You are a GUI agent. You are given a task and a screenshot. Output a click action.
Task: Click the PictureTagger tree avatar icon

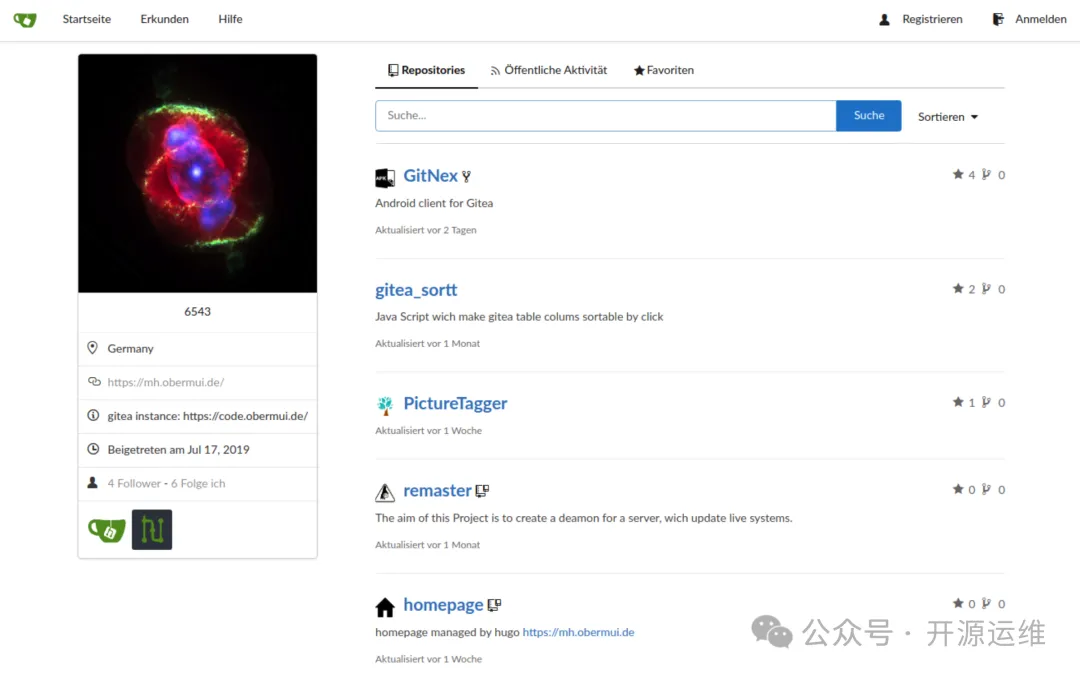tap(385, 405)
